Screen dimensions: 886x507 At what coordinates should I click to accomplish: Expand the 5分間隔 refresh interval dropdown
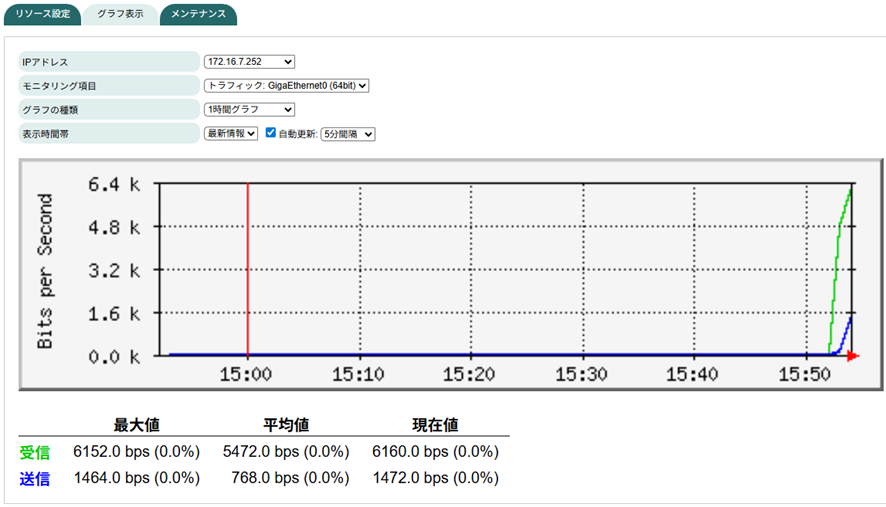pos(346,133)
